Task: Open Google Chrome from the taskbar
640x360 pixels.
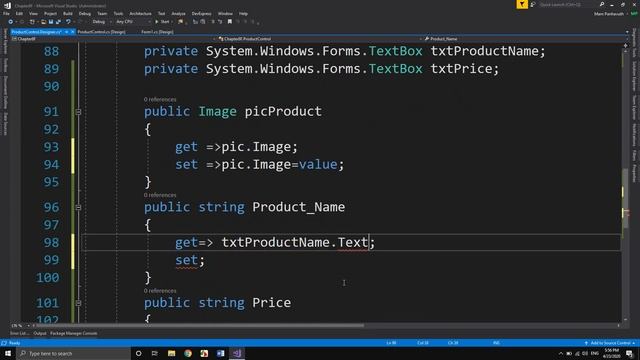Action: 188,353
